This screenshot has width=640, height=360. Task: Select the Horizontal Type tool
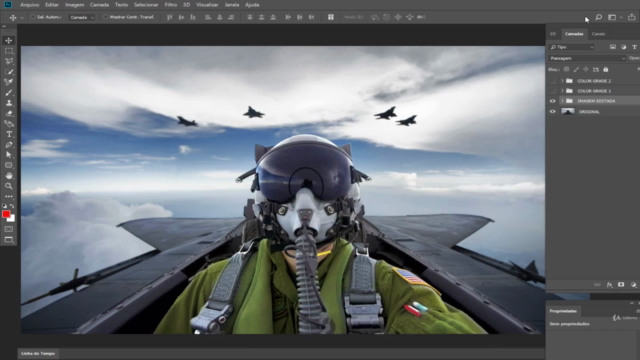coord(9,134)
